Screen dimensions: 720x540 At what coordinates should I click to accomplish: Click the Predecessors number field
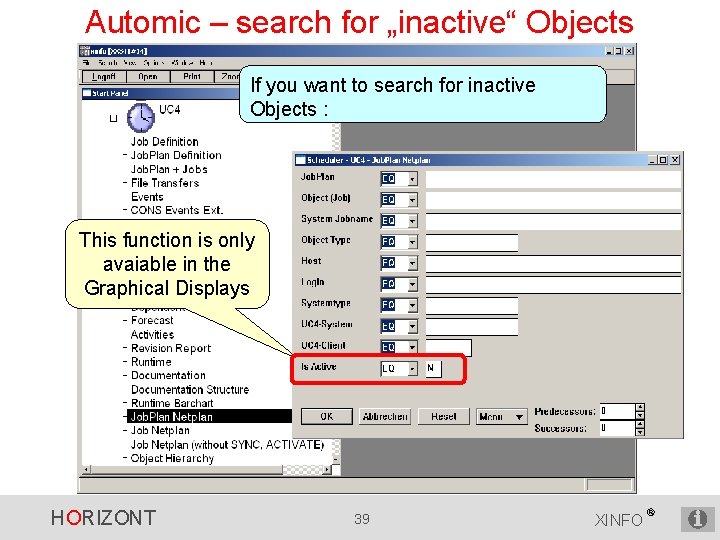[618, 411]
